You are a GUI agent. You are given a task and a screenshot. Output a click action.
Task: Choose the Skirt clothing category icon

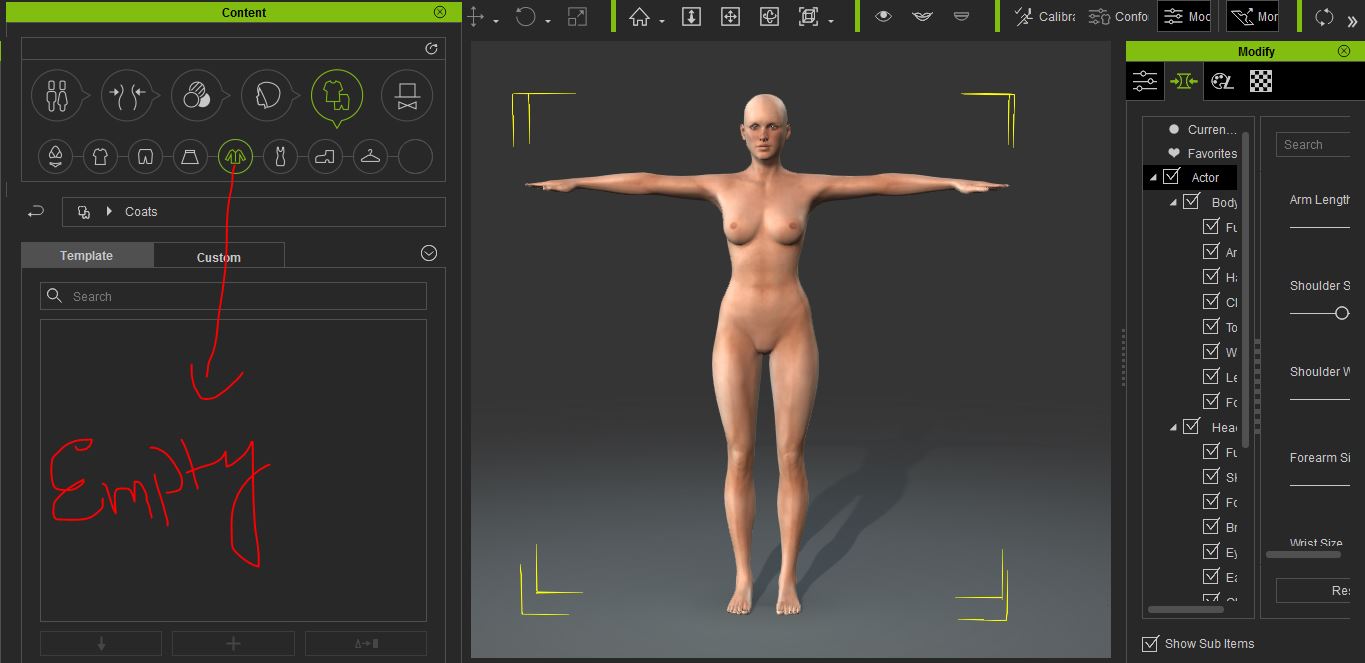[x=190, y=156]
